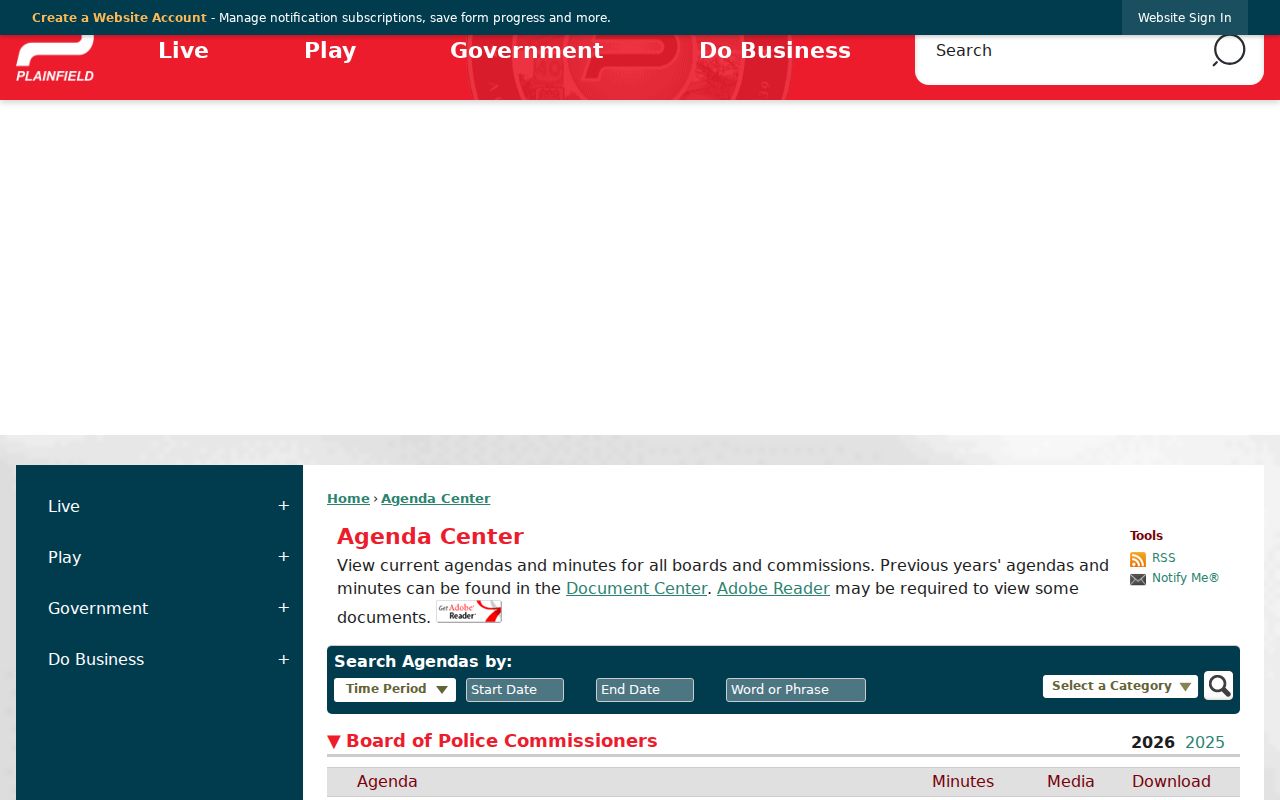Open the Select a Category dropdown
1280x800 pixels.
coord(1120,686)
